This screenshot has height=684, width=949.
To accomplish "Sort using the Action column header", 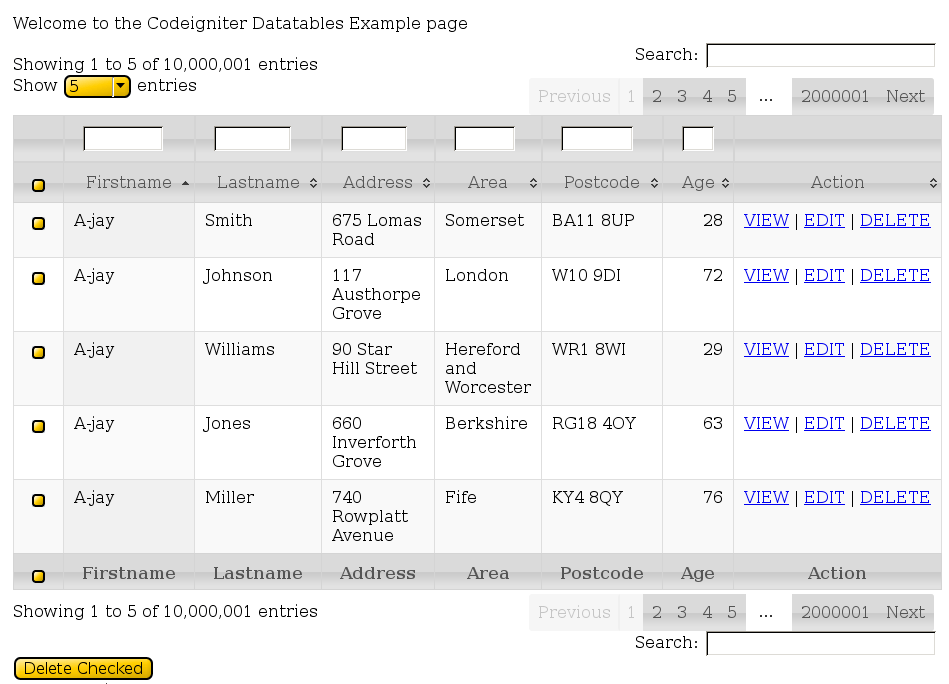I will tap(837, 182).
